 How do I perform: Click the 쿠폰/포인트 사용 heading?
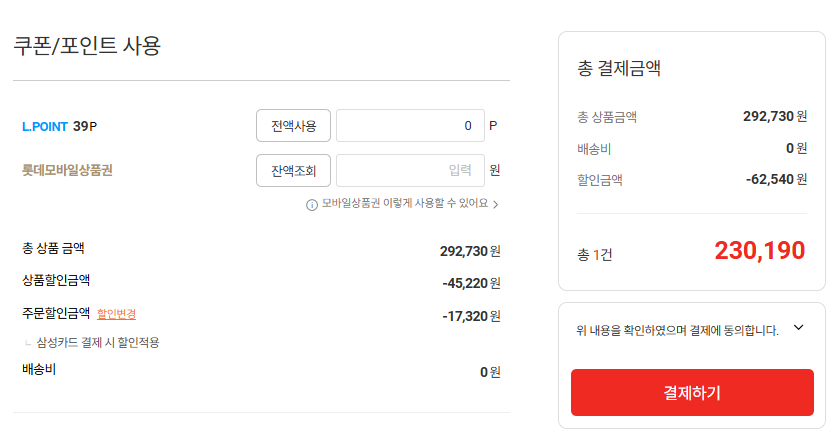[87, 46]
